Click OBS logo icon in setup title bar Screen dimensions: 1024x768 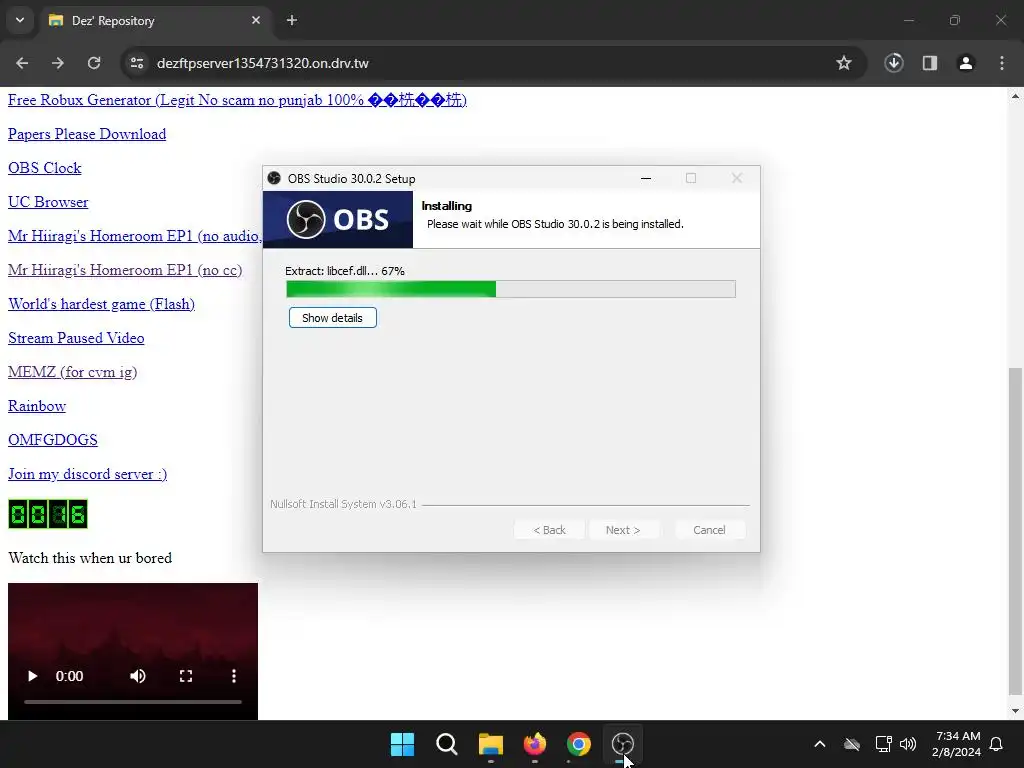point(274,178)
